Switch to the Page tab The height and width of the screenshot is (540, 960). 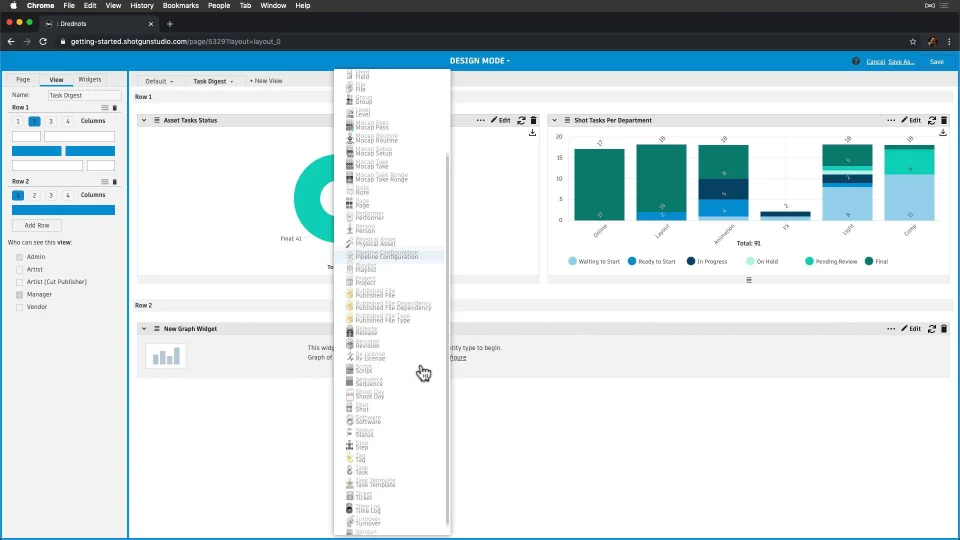pos(23,80)
